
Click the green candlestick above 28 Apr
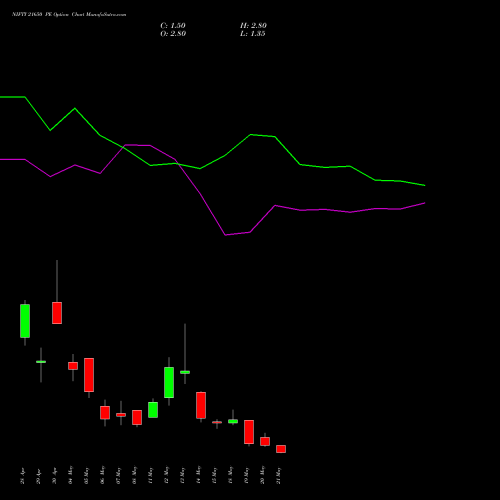point(25,321)
